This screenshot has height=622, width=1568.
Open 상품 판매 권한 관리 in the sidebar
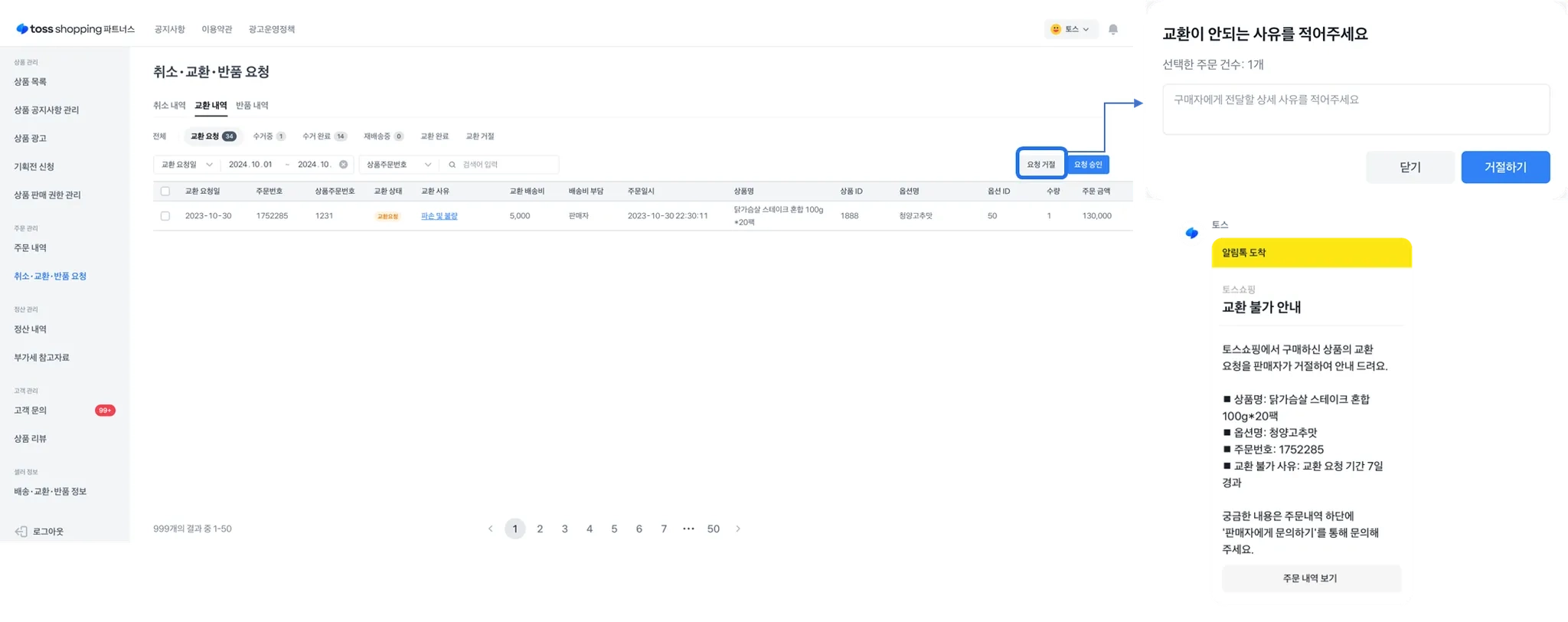pyautogui.click(x=47, y=195)
